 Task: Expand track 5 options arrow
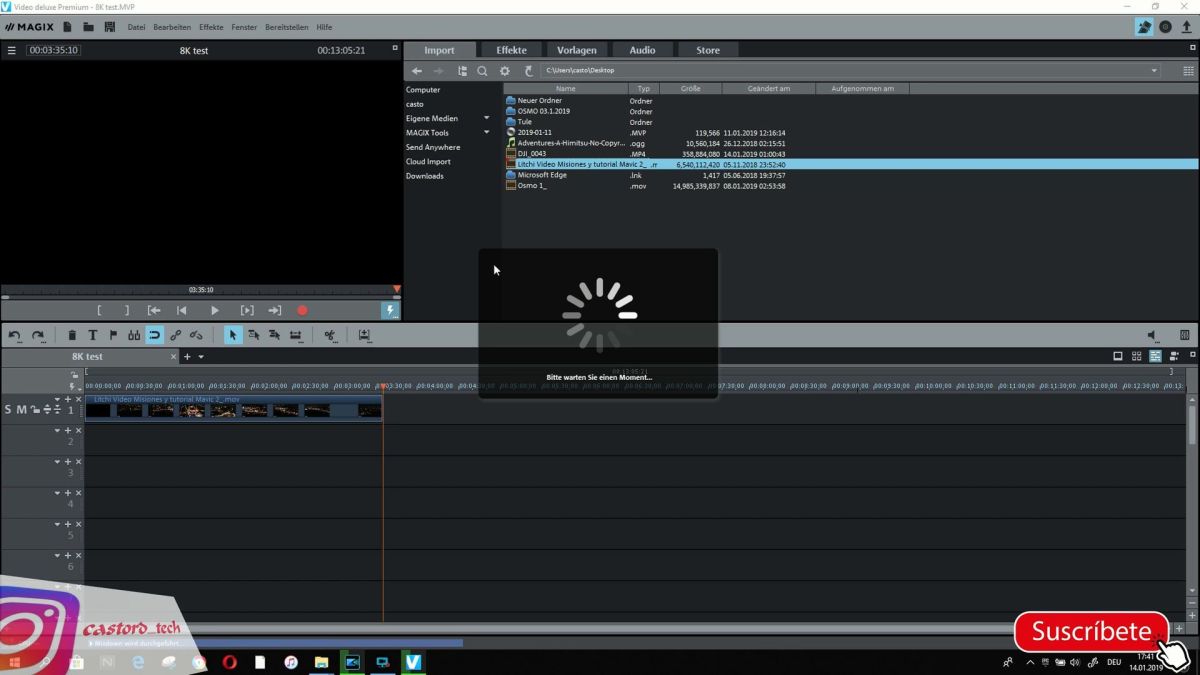tap(57, 524)
